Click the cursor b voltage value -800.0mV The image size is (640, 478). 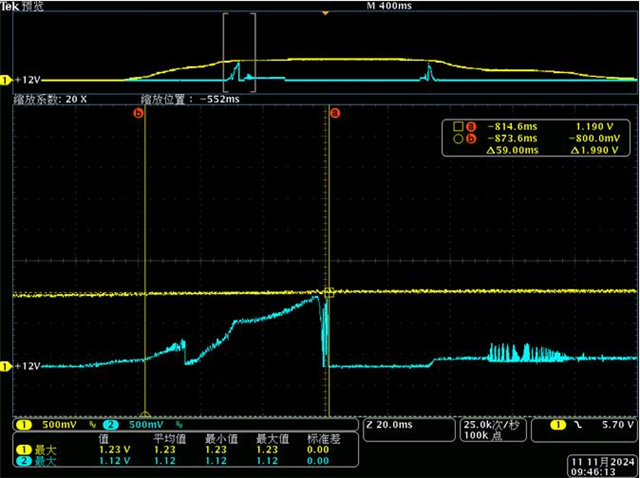[594, 138]
